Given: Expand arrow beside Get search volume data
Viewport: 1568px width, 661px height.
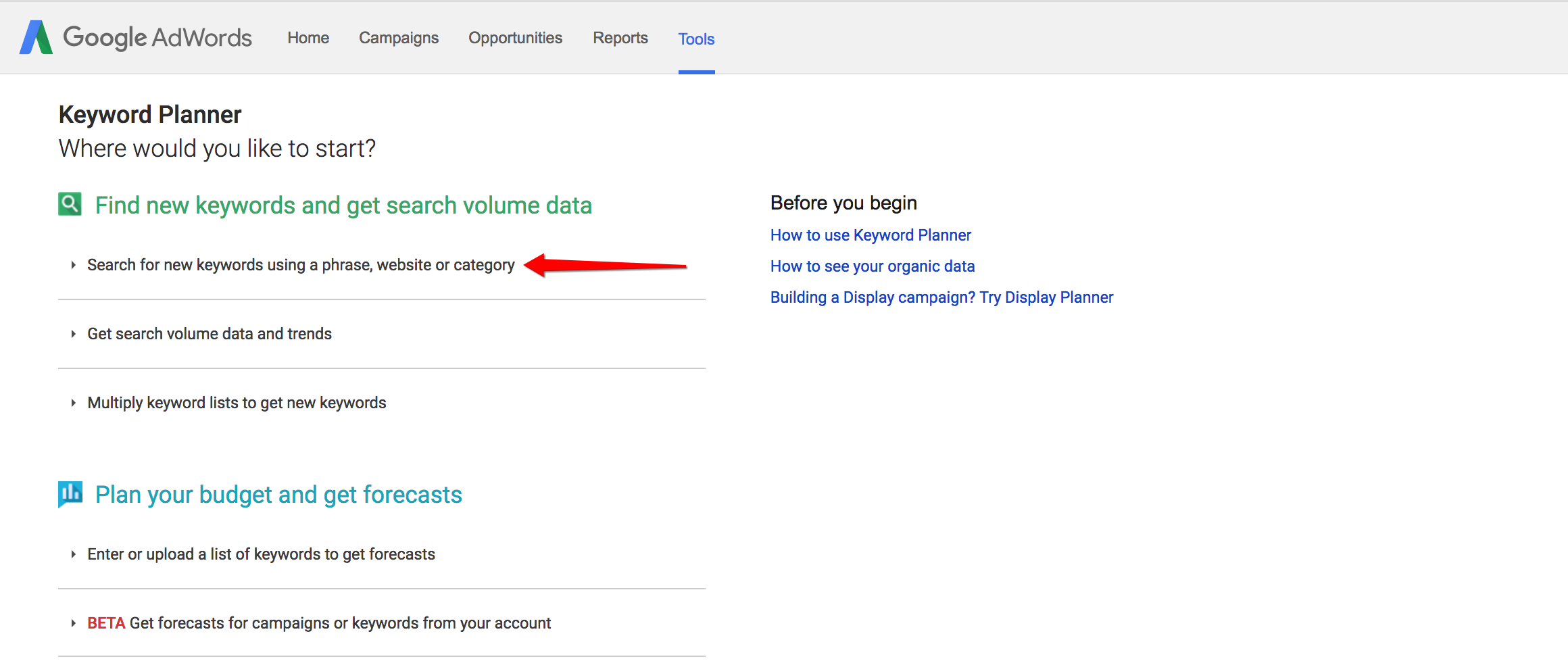Looking at the screenshot, I should [x=73, y=334].
